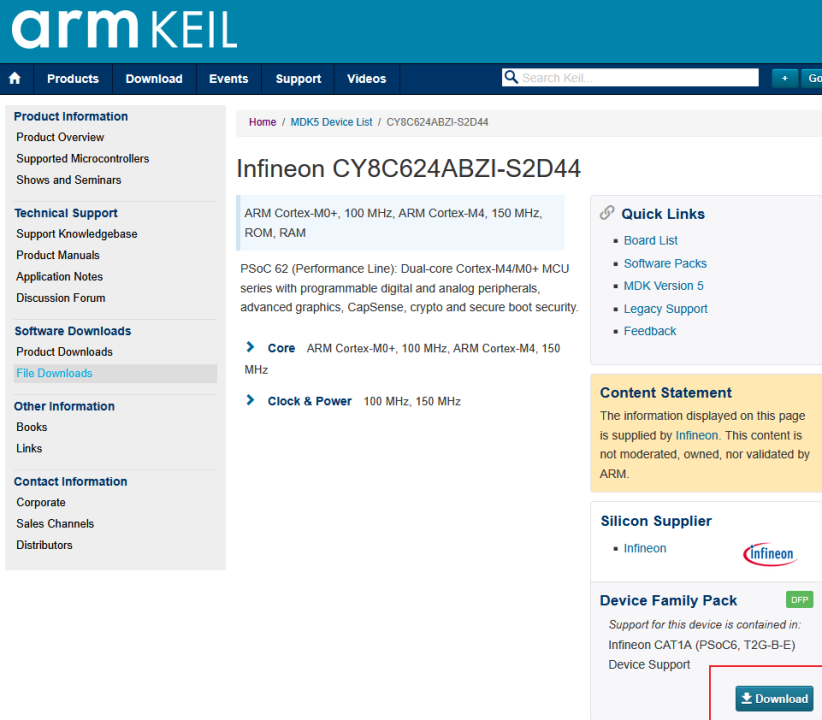Click the Product Information sidebar heading
The height and width of the screenshot is (720, 822).
click(x=71, y=116)
